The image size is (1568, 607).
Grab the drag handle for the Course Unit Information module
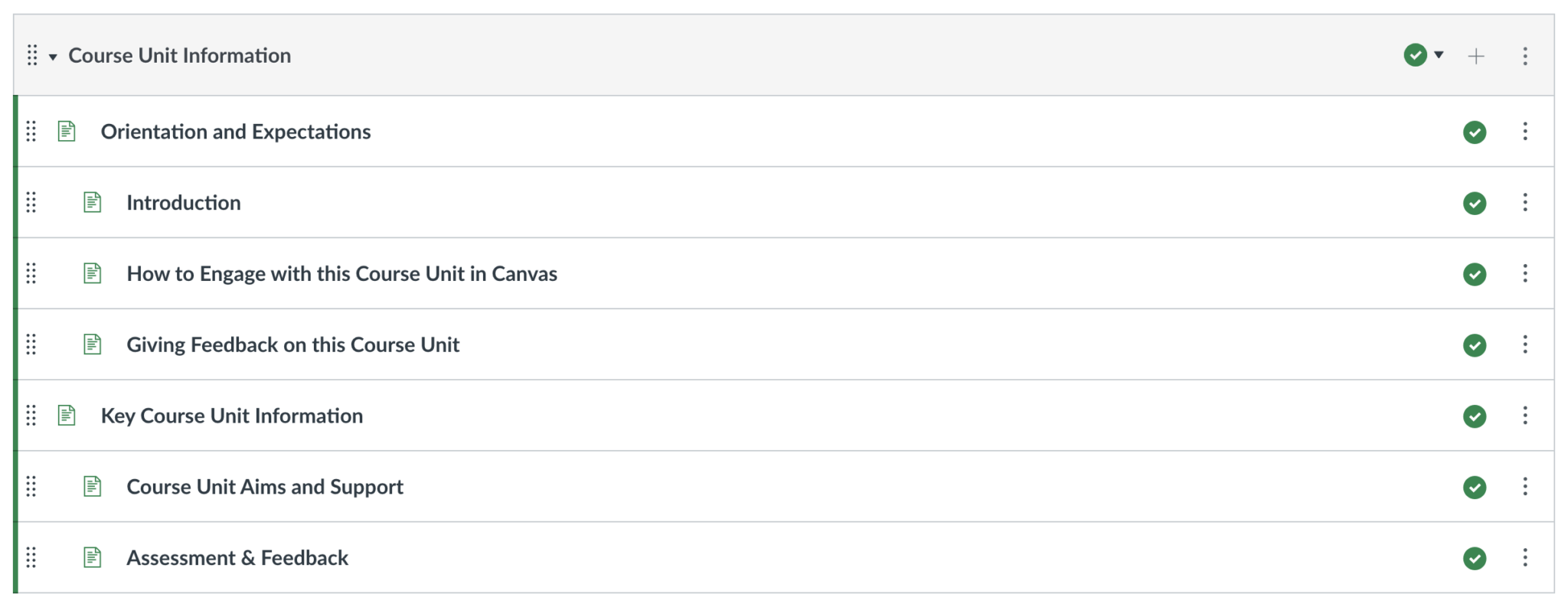point(31,55)
